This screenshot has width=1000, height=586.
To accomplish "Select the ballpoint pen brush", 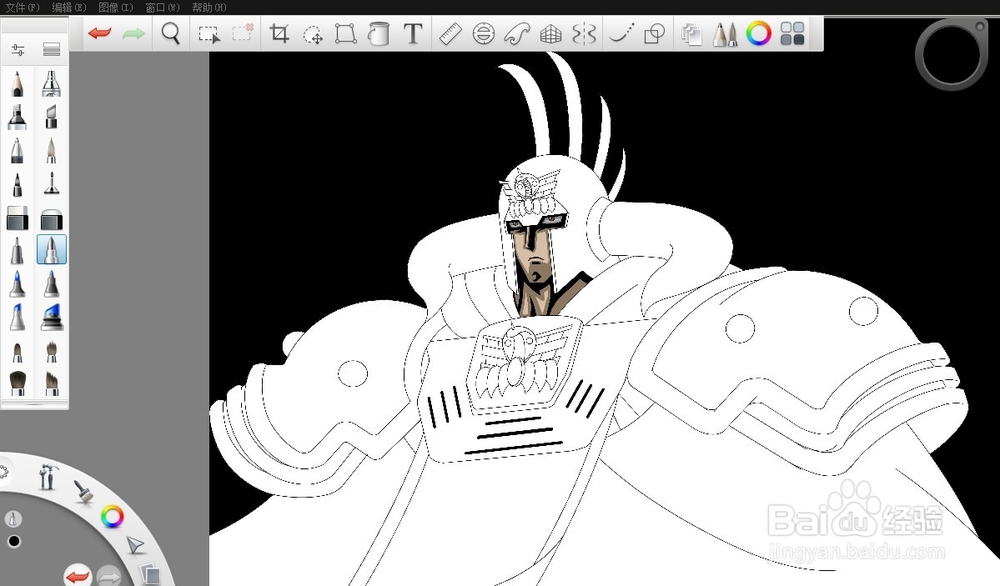I will pyautogui.click(x=17, y=151).
